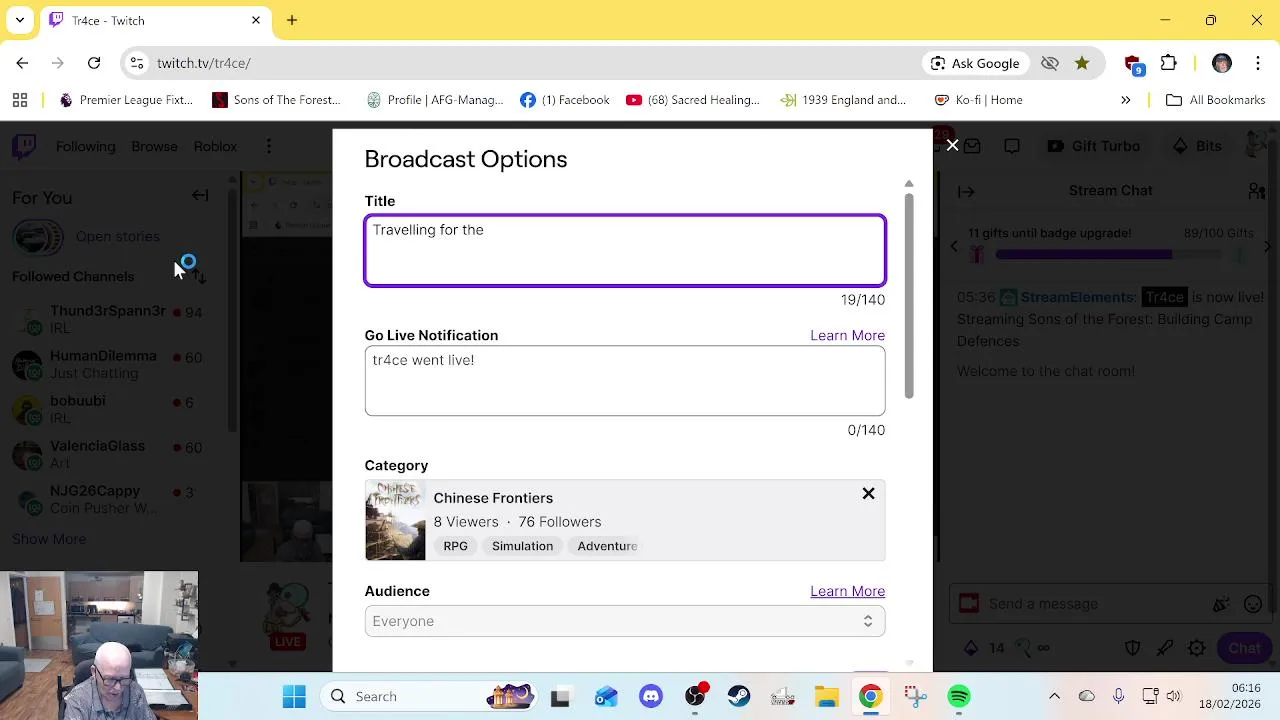Remove the Chinese Frontiers category
1280x720 pixels.
tap(868, 494)
